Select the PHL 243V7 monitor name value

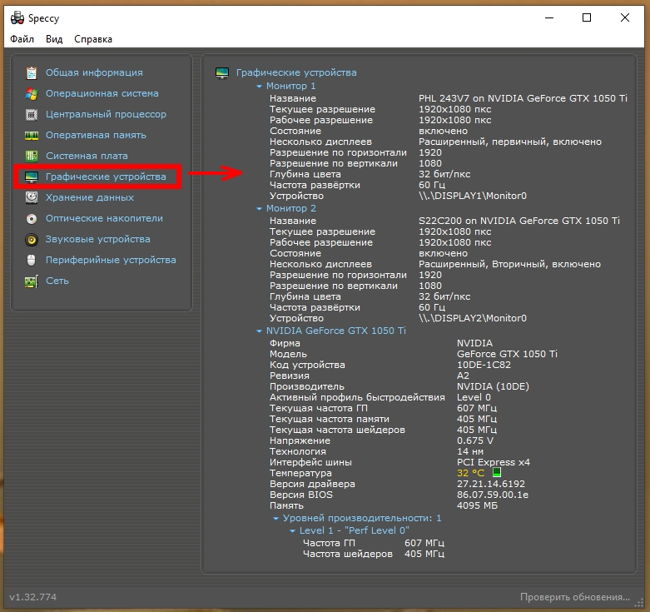tap(523, 98)
